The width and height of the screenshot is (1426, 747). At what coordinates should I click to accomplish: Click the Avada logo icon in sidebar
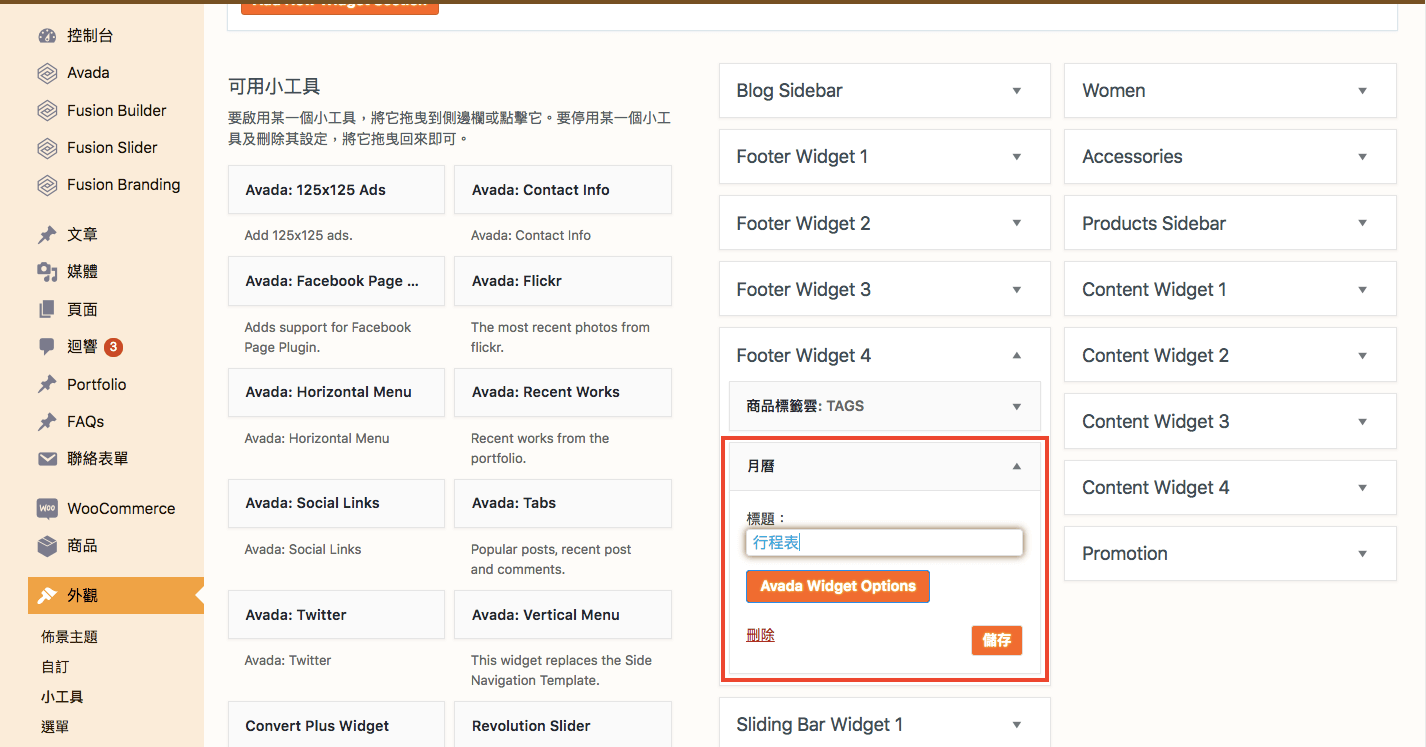coord(47,73)
